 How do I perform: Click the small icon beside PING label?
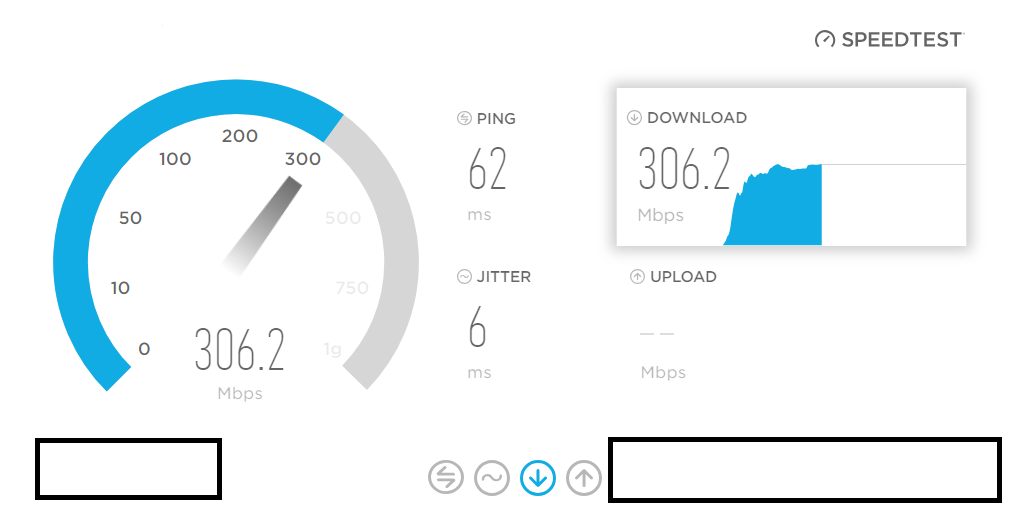(x=464, y=118)
